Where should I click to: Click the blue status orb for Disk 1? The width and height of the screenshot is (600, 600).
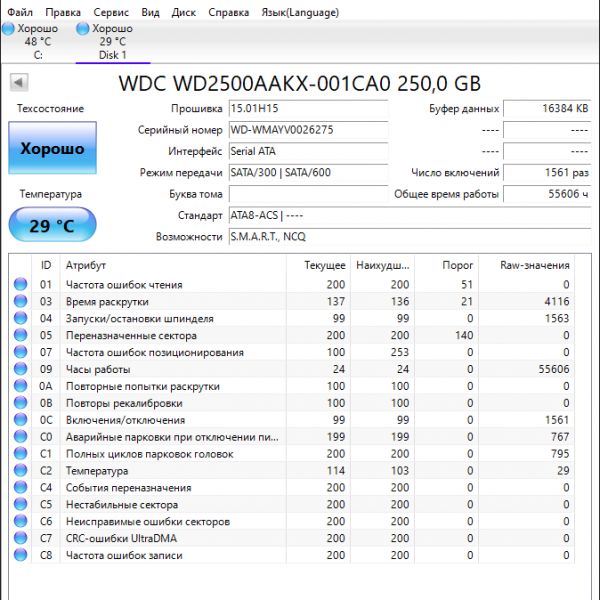[82, 29]
